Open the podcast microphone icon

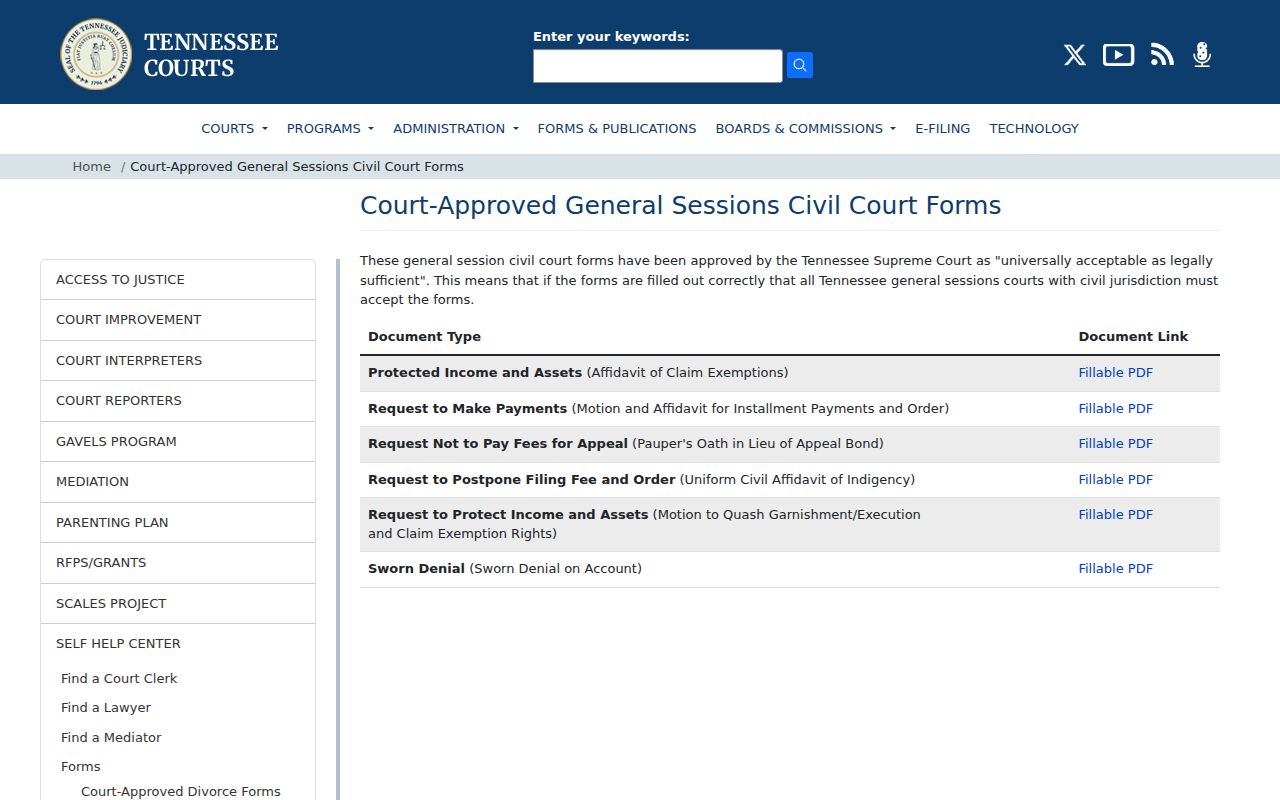tap(1202, 55)
